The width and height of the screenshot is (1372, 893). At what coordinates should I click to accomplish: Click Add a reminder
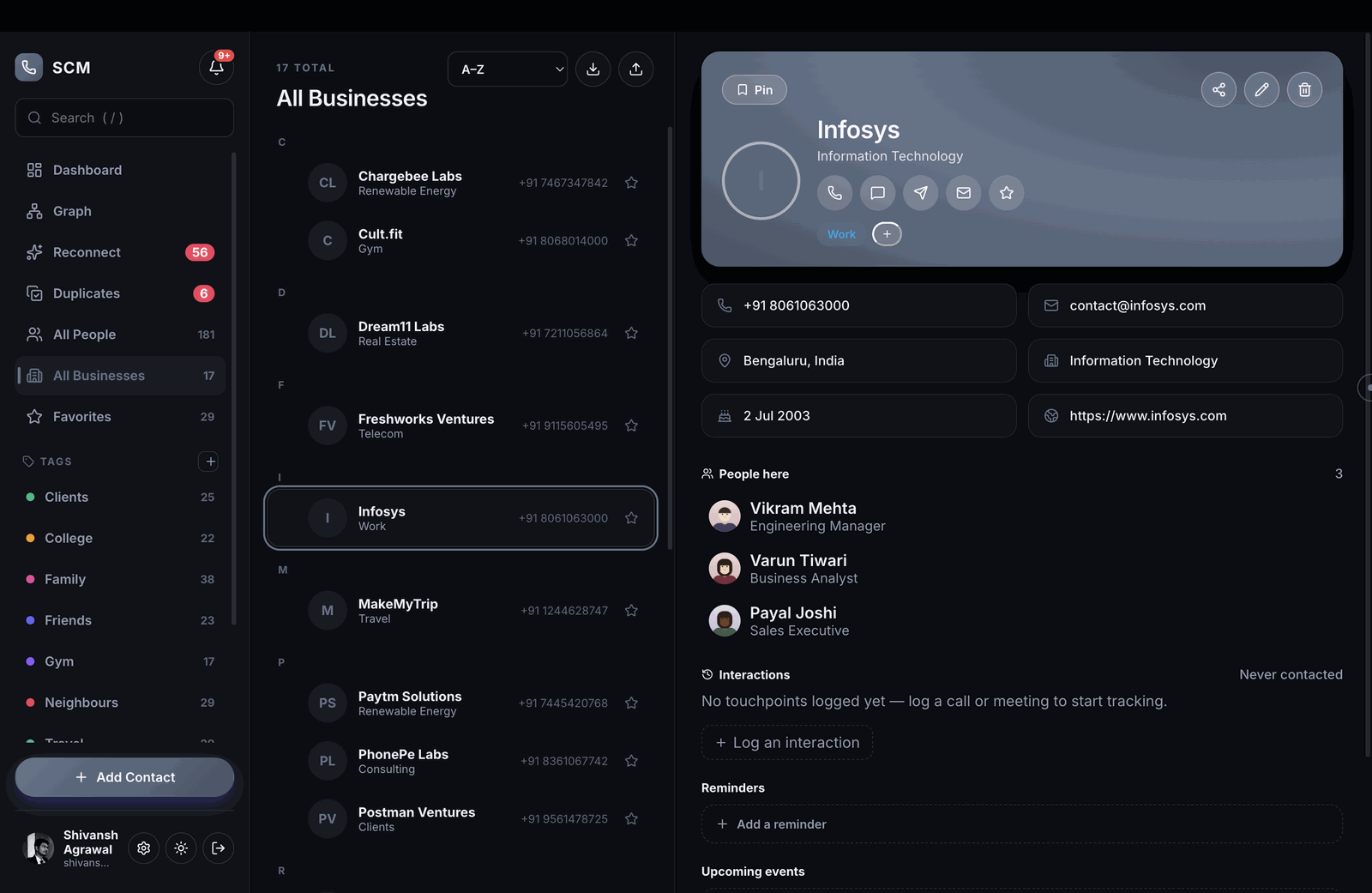[1022, 824]
